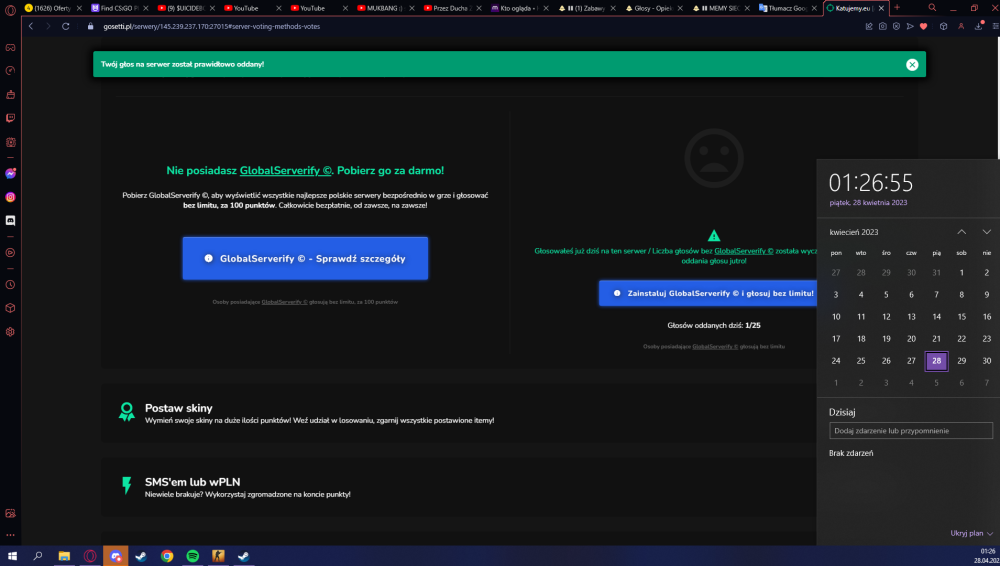Select April 15 in the calendar
The image size is (1000, 566).
pos(962,317)
